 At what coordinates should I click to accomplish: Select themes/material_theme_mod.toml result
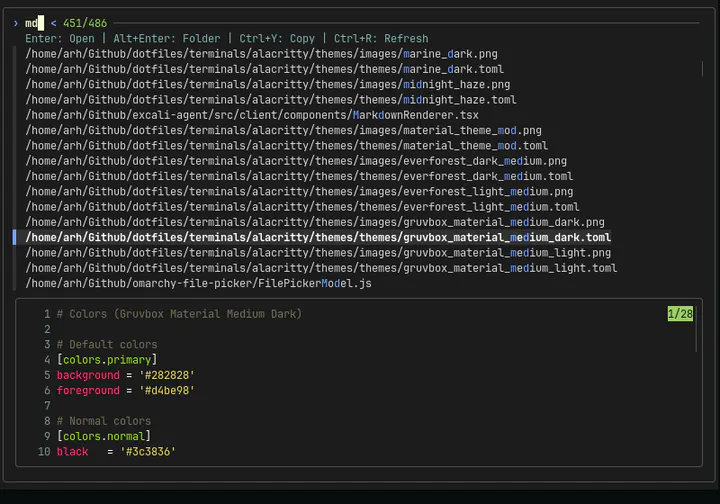tap(287, 146)
